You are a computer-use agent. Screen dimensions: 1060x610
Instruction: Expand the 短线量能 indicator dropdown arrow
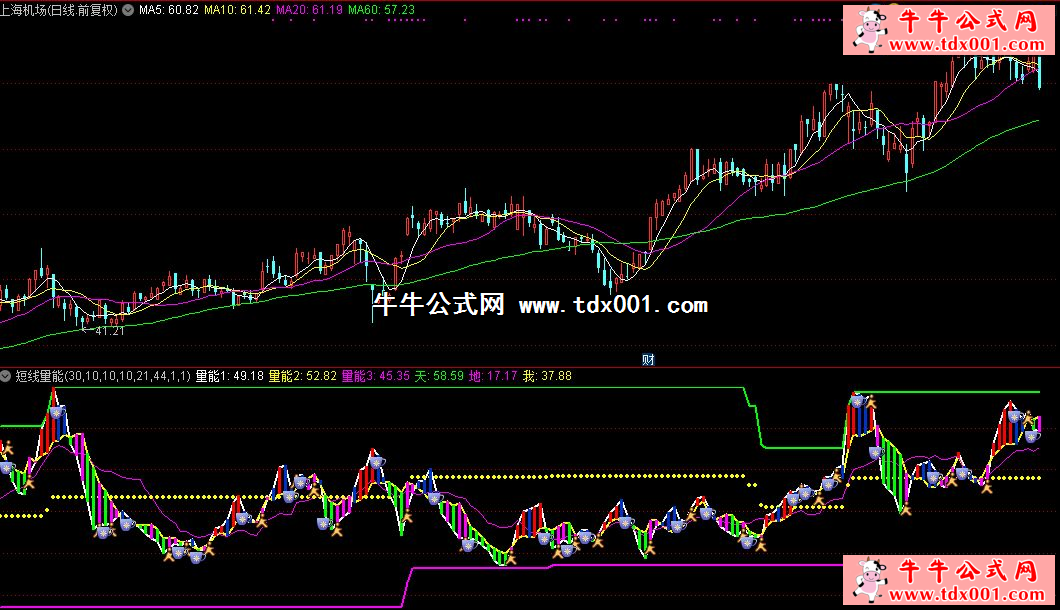[x=7, y=376]
